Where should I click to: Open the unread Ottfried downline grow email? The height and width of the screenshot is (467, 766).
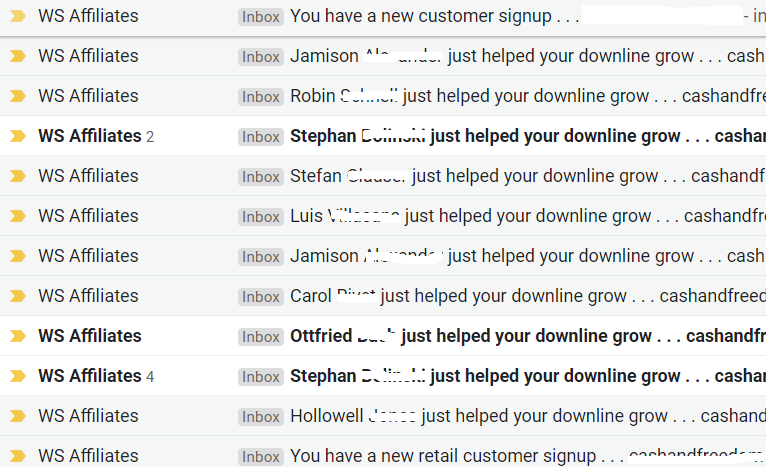coord(383,336)
